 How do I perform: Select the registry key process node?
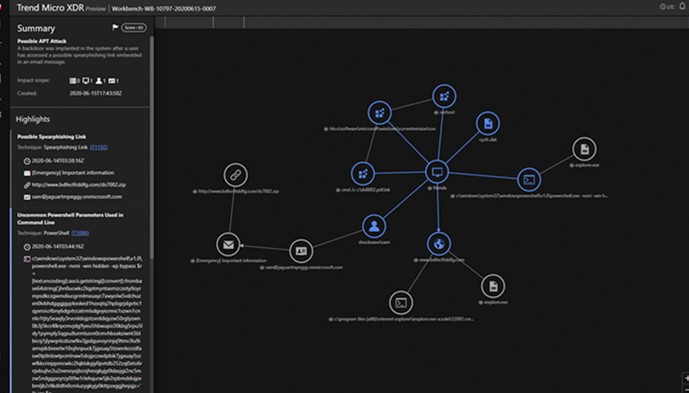380,113
